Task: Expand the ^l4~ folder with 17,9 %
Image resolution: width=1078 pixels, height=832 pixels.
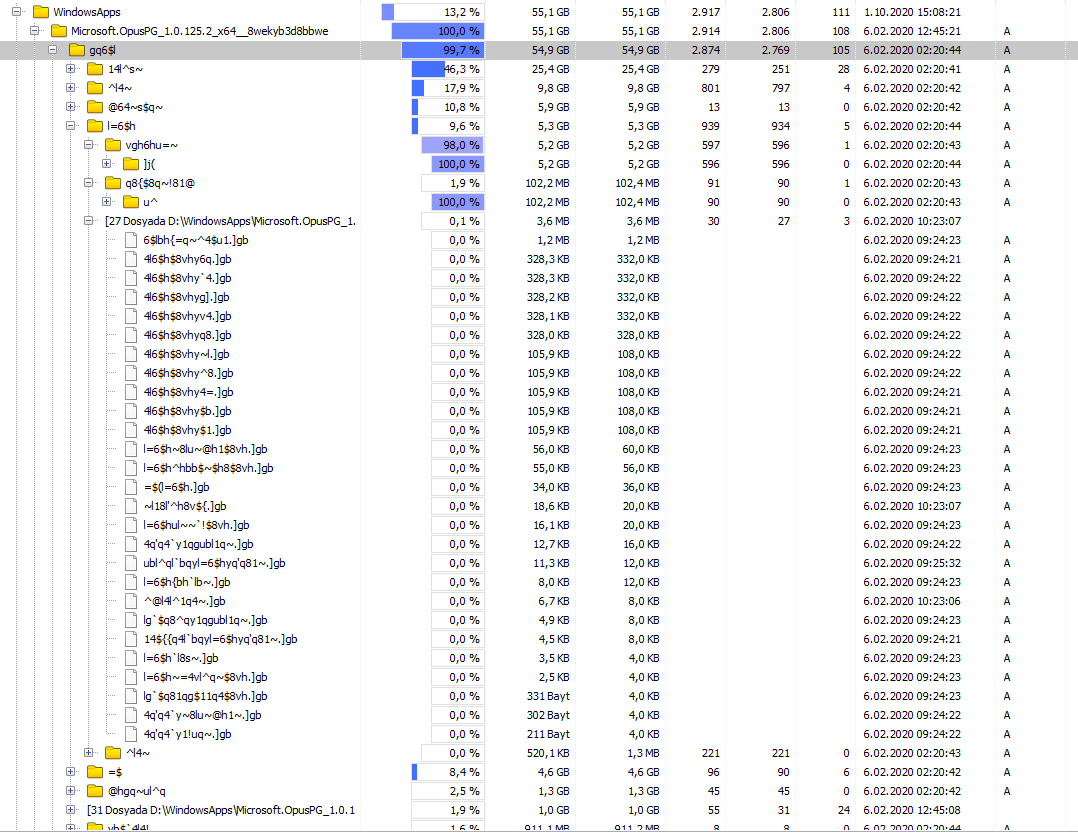Action: pos(70,87)
